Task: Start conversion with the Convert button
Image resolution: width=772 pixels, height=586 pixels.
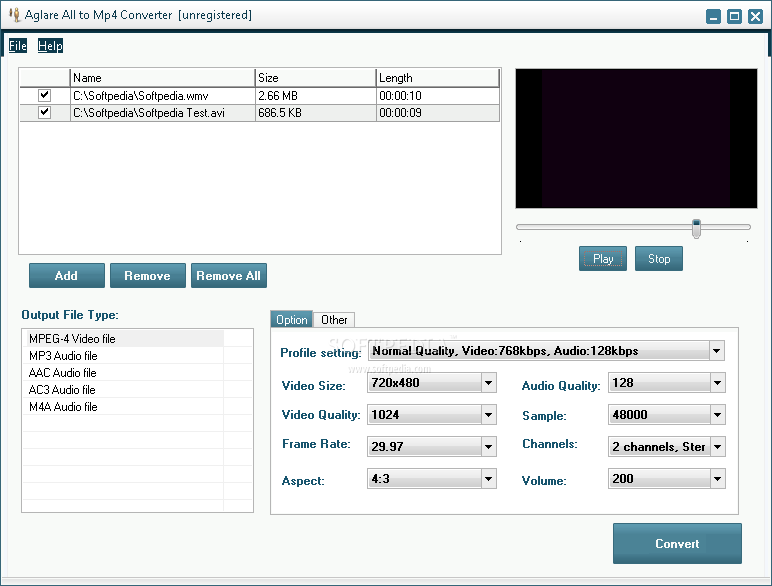Action: [677, 543]
